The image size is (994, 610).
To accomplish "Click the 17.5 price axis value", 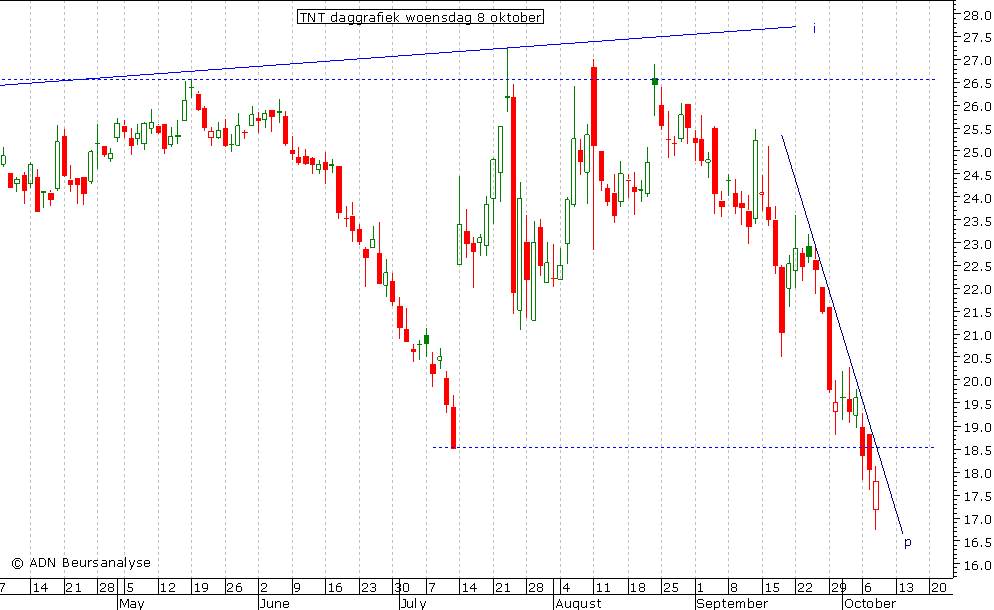I will click(x=977, y=496).
